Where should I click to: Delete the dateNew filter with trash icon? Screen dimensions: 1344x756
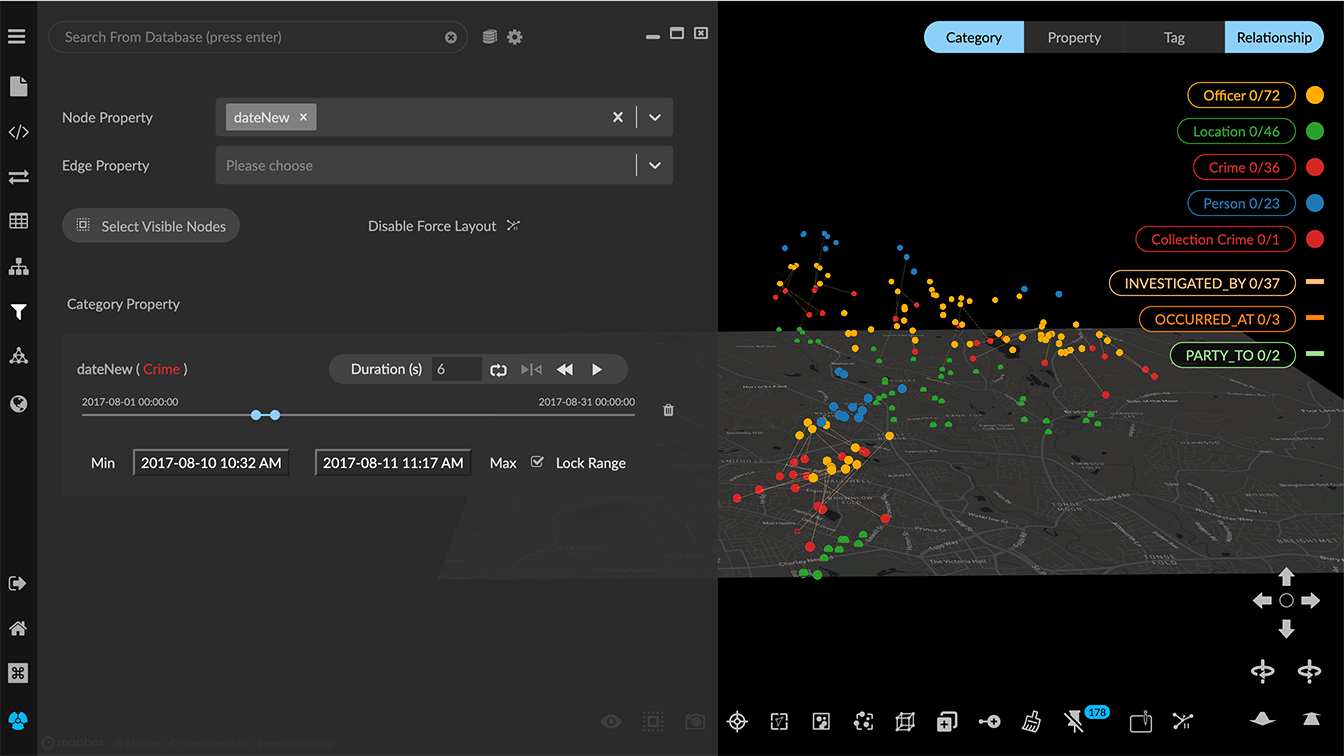pyautogui.click(x=669, y=410)
